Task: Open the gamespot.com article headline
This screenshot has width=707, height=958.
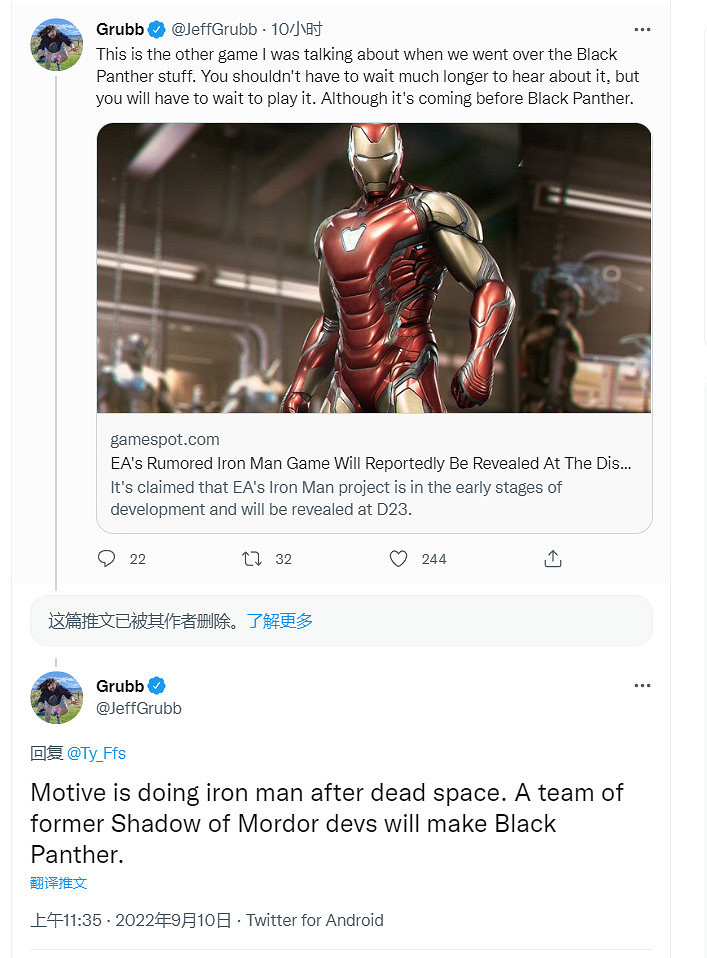Action: click(370, 464)
